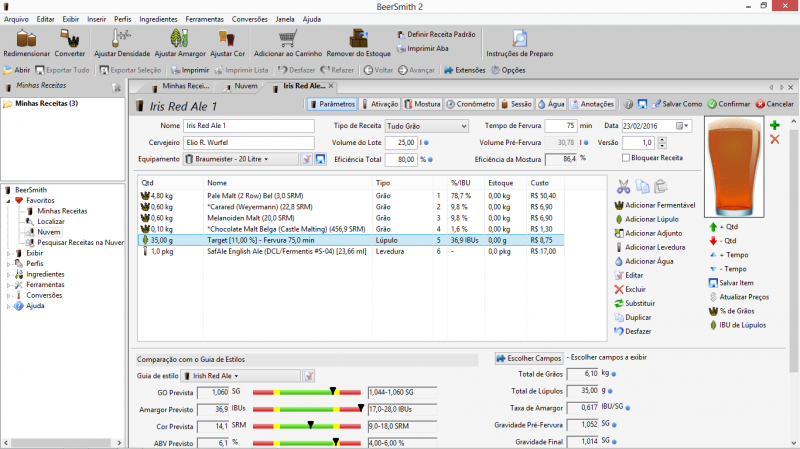Decrease amount with - Qtd
Viewport: 800px width, 449px height.
723,241
